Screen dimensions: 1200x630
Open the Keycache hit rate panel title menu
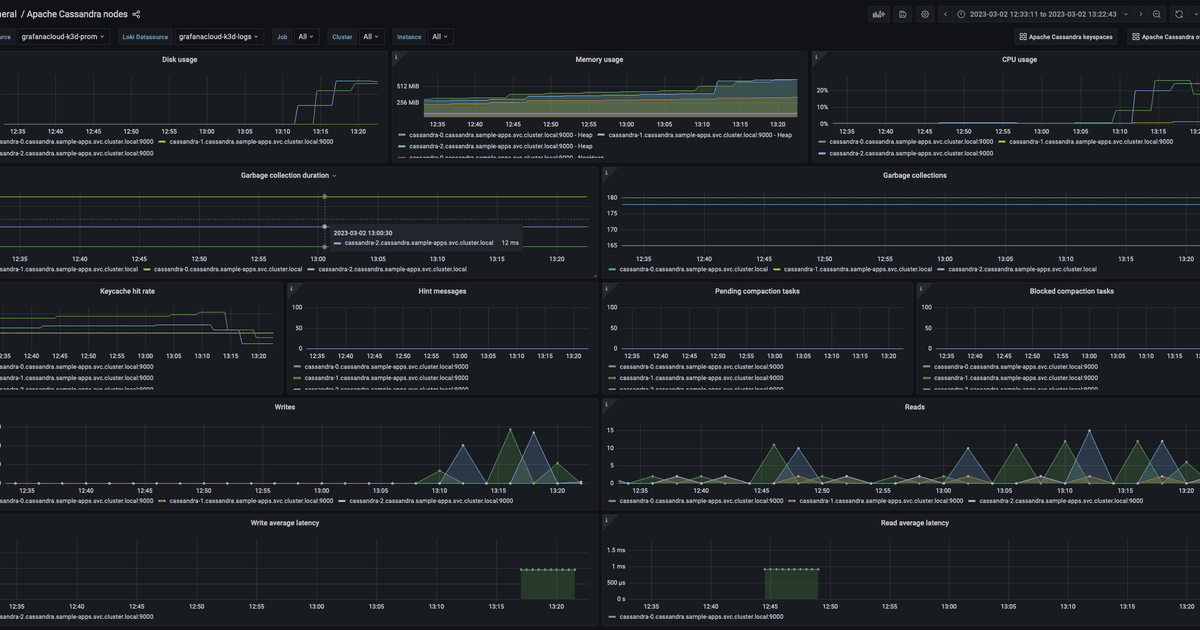128,291
